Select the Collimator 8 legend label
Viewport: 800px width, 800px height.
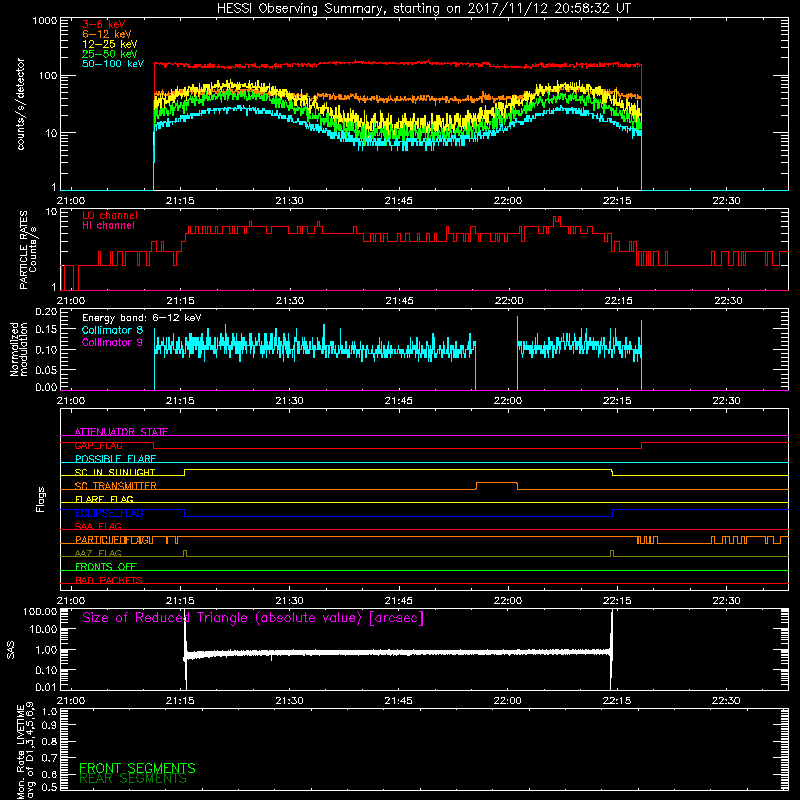click(x=112, y=330)
